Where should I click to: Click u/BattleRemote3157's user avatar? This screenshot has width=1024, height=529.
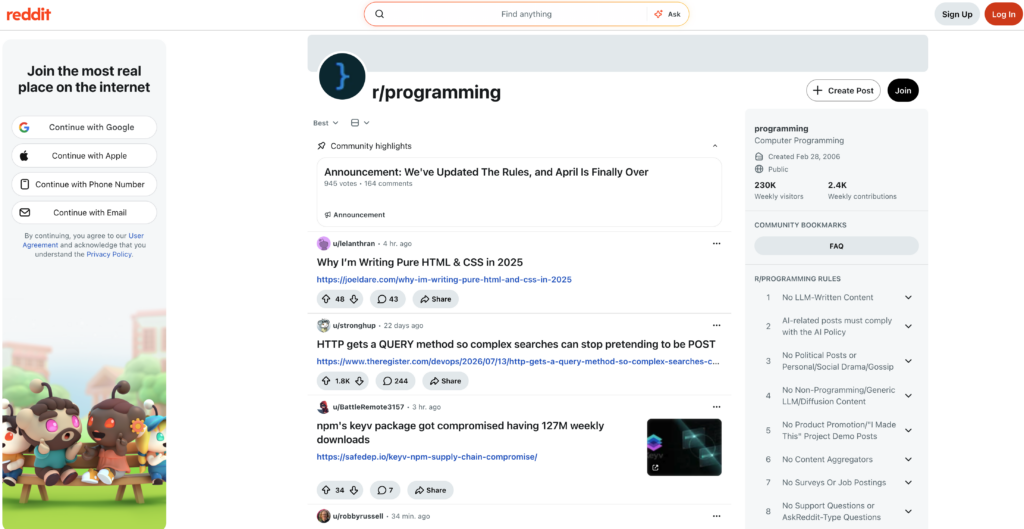click(323, 407)
